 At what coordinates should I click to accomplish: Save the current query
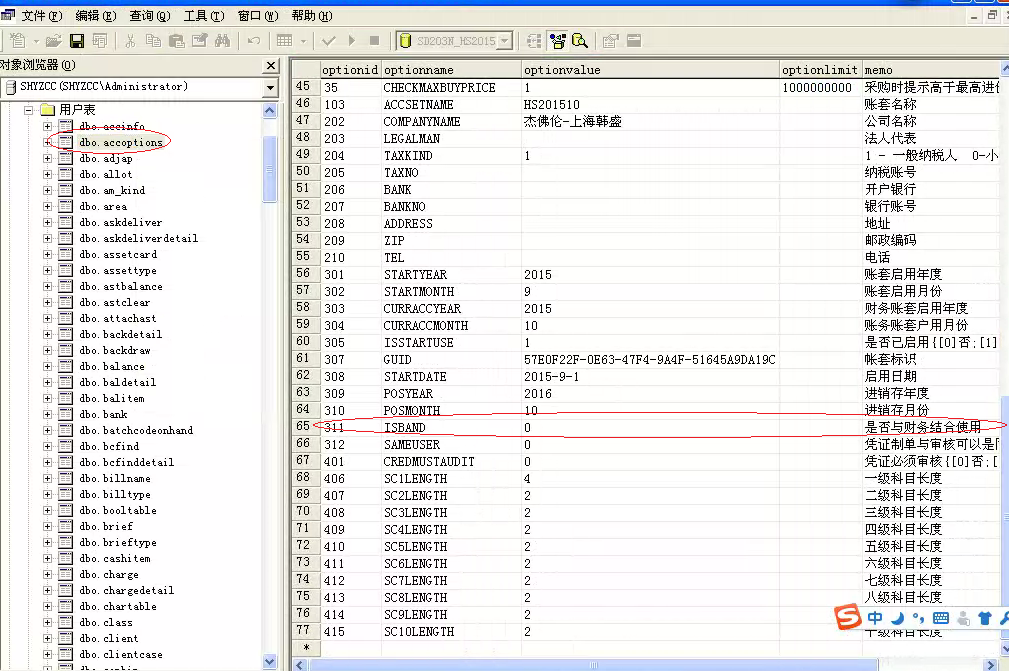click(x=77, y=40)
